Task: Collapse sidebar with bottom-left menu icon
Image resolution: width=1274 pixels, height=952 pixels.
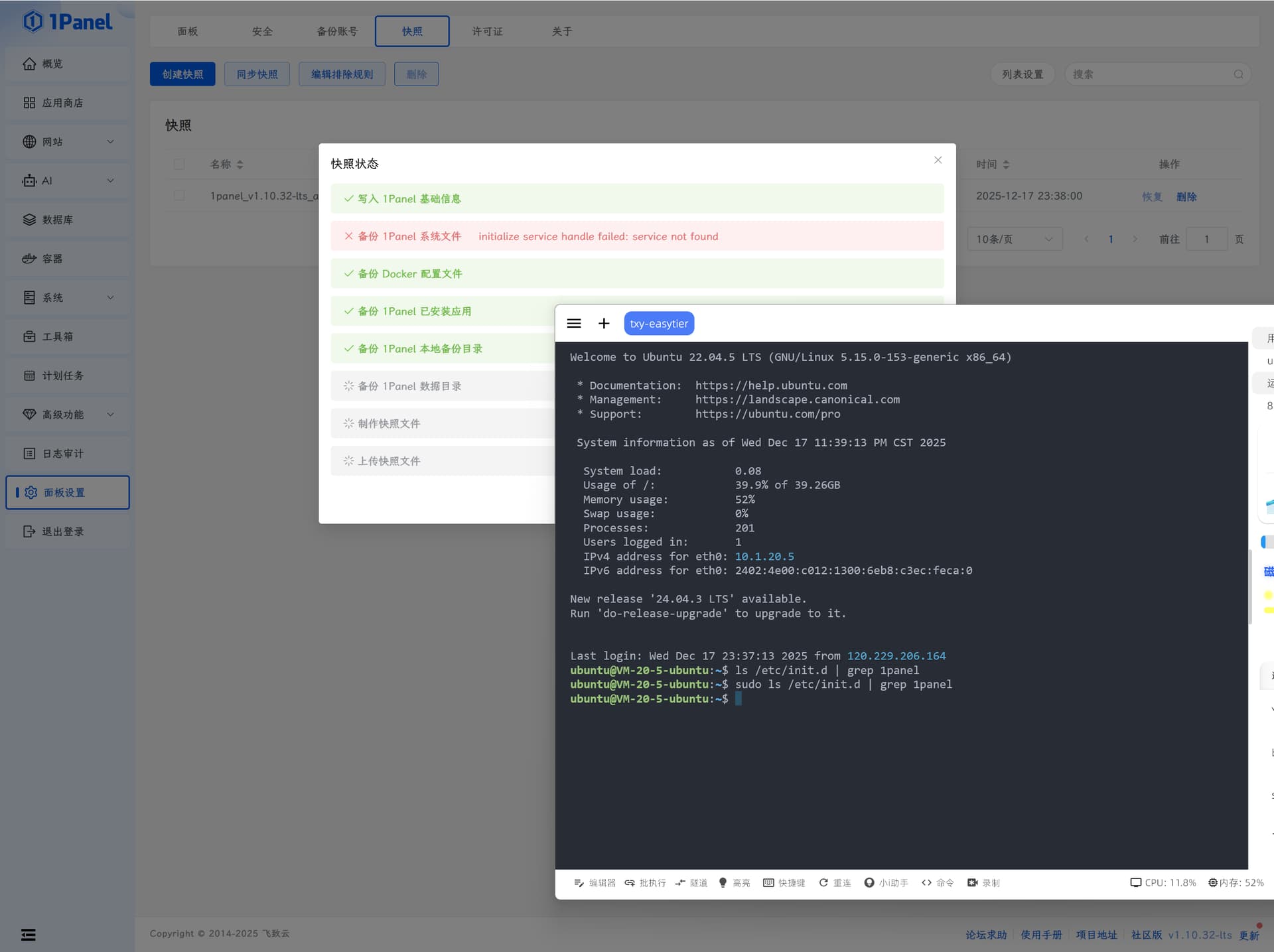Action: click(x=28, y=934)
